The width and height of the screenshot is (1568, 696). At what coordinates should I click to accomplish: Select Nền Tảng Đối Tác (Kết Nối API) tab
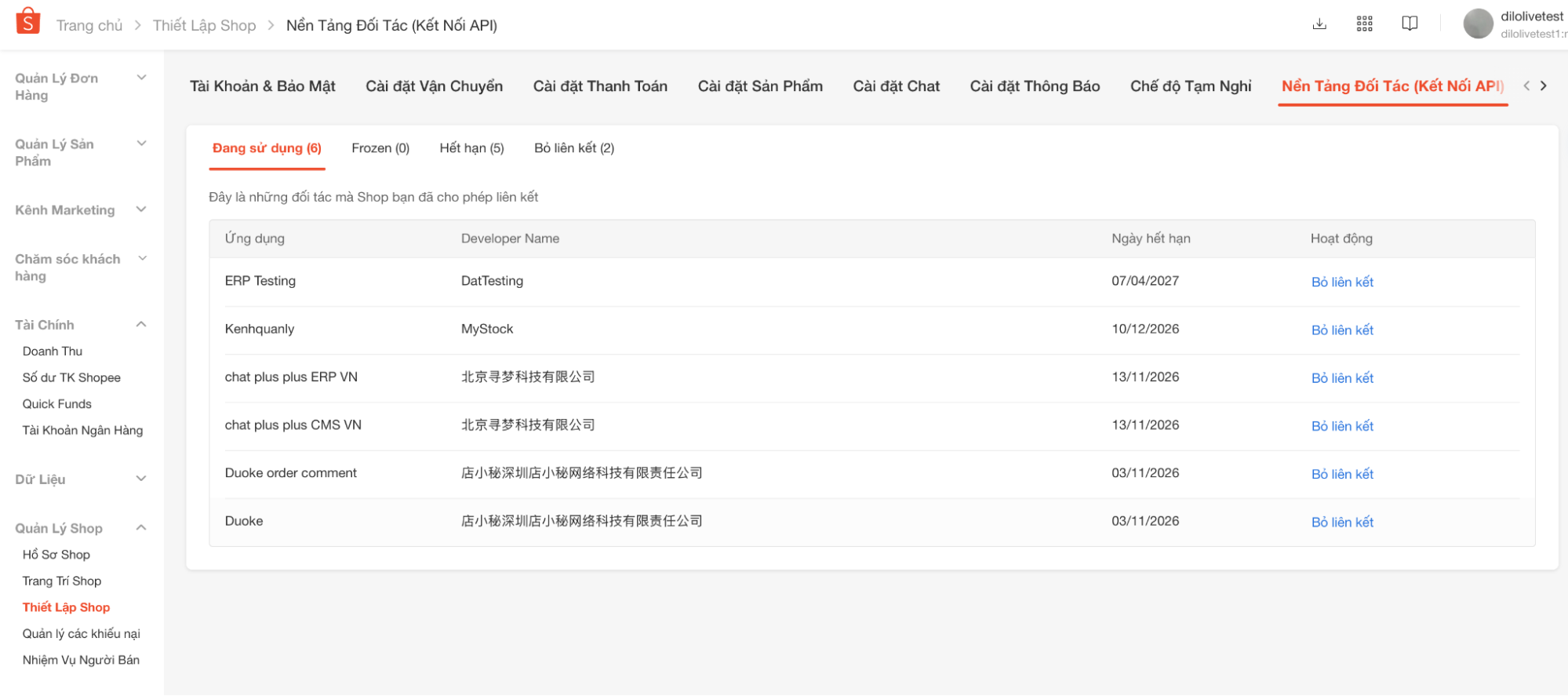tap(1392, 86)
